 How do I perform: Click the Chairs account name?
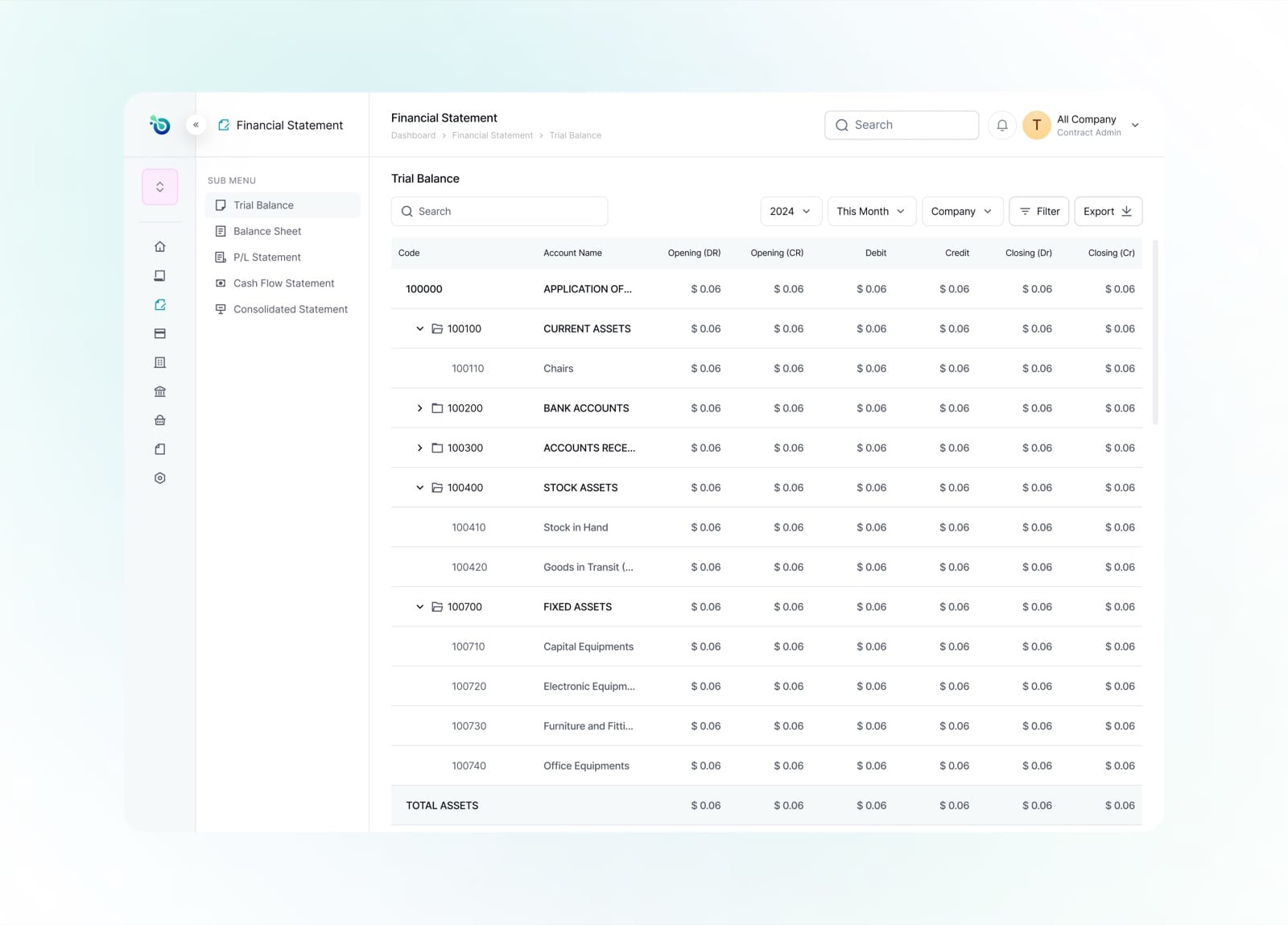point(559,369)
